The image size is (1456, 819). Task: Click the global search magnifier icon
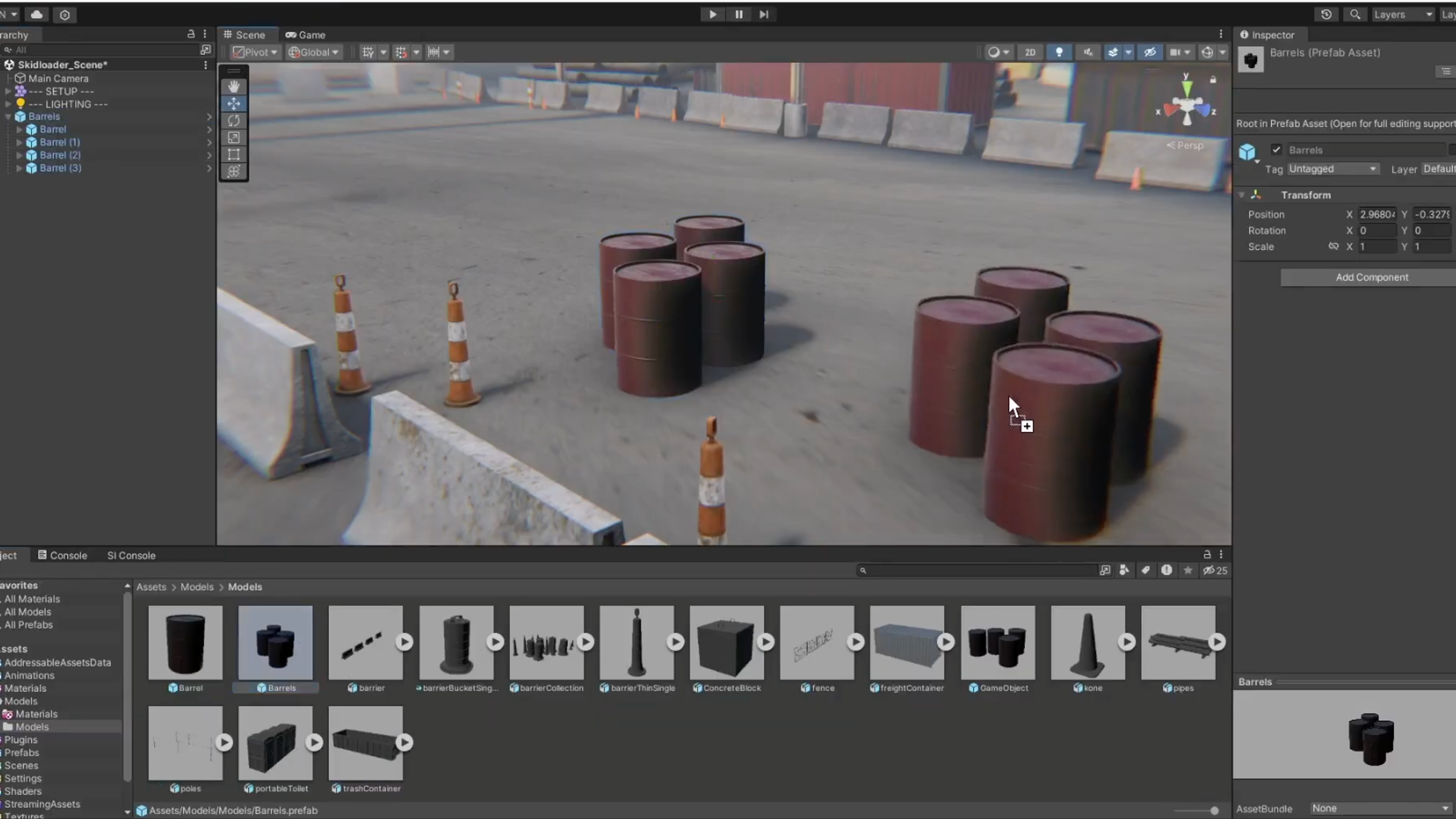pyautogui.click(x=1355, y=14)
